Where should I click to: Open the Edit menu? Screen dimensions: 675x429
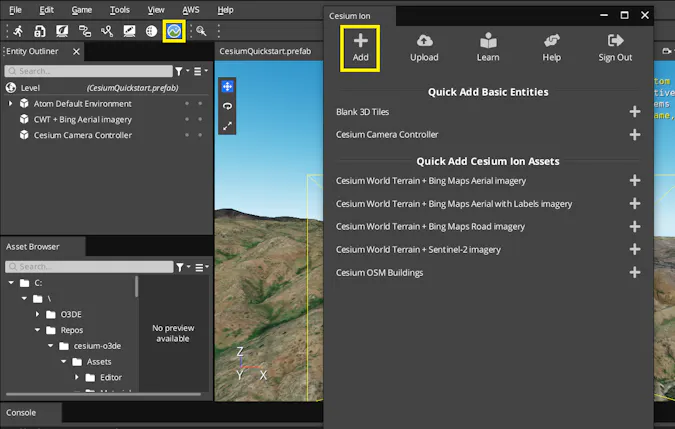[x=46, y=9]
